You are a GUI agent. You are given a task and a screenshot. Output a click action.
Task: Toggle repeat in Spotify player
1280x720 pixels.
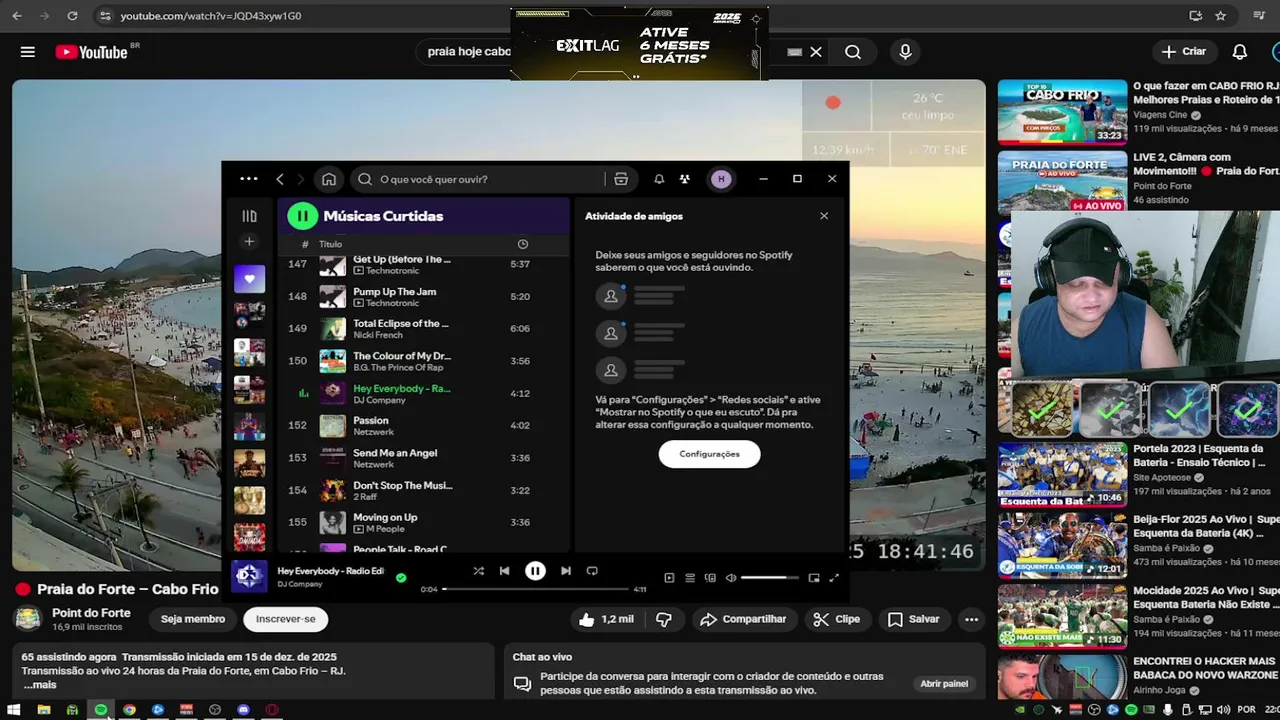point(592,571)
